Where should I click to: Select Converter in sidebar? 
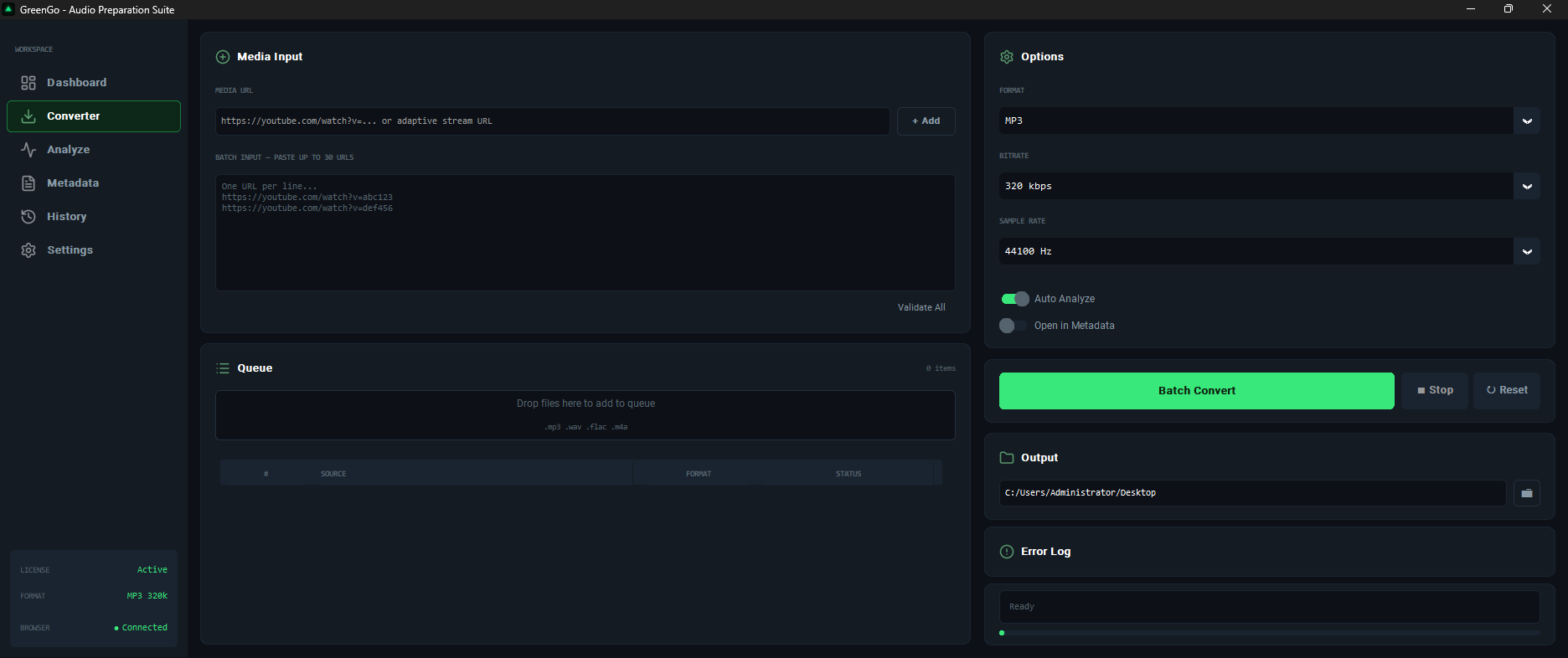pos(94,116)
